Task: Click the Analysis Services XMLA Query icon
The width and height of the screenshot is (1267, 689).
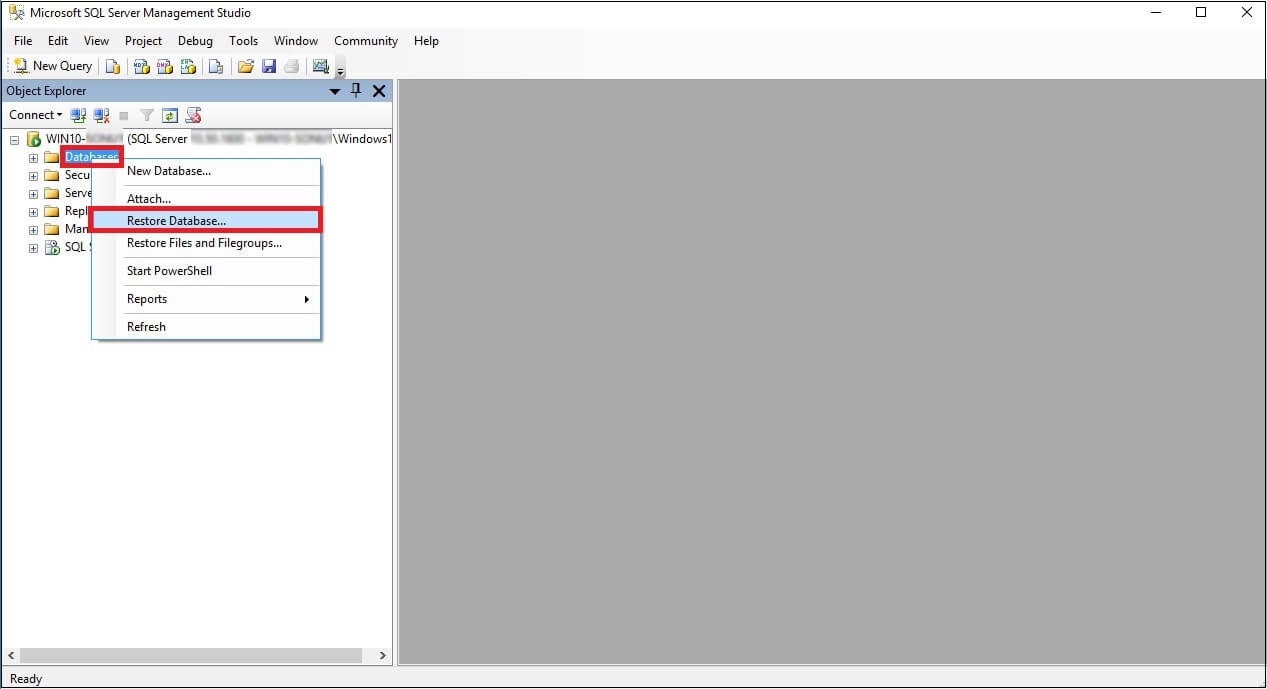Action: (x=187, y=67)
